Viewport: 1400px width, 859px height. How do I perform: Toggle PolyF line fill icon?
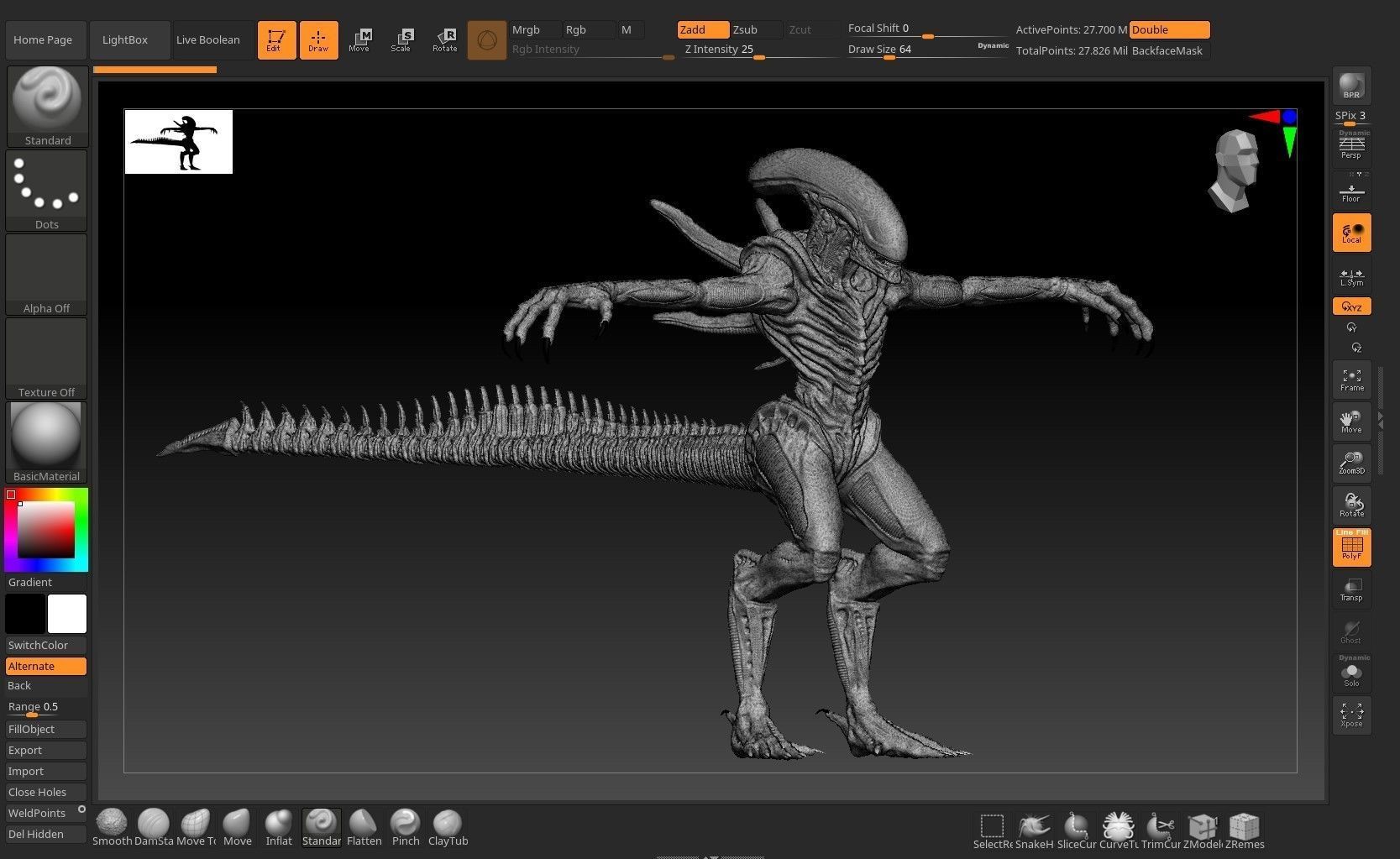[x=1351, y=547]
